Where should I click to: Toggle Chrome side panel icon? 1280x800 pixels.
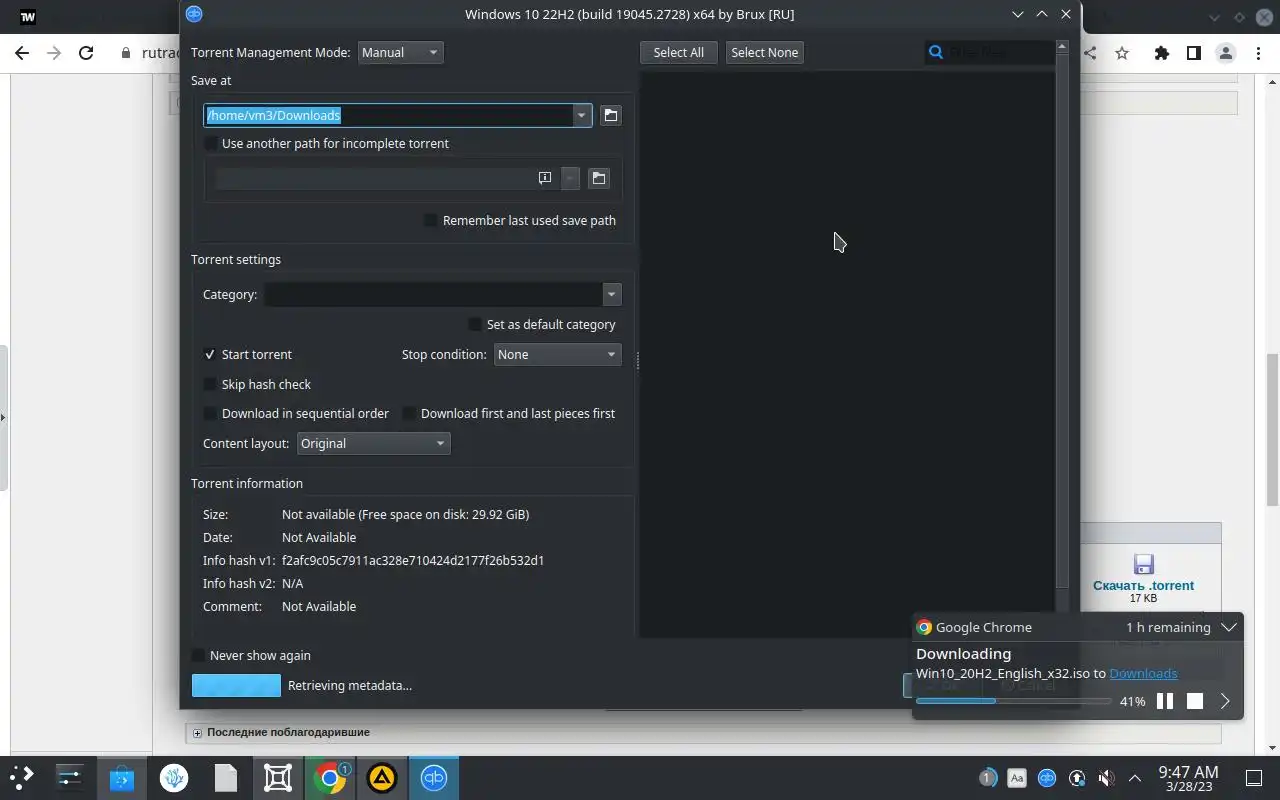1193,53
